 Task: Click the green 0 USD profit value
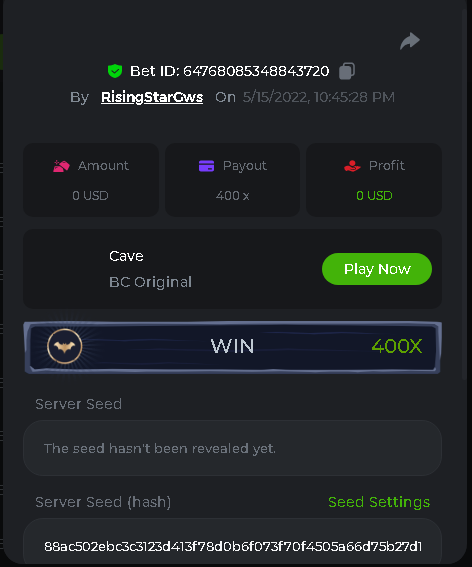coord(374,196)
